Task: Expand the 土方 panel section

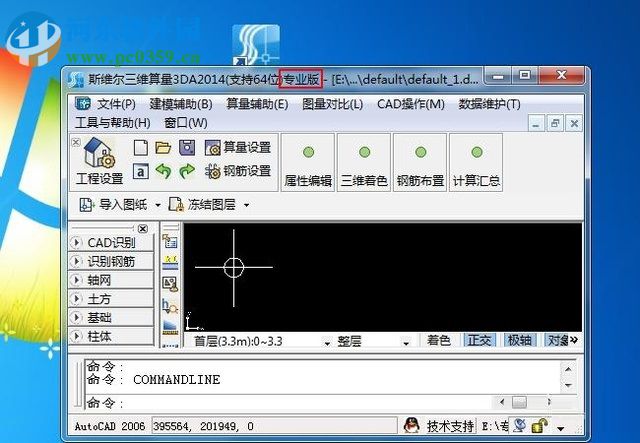Action: (x=111, y=299)
